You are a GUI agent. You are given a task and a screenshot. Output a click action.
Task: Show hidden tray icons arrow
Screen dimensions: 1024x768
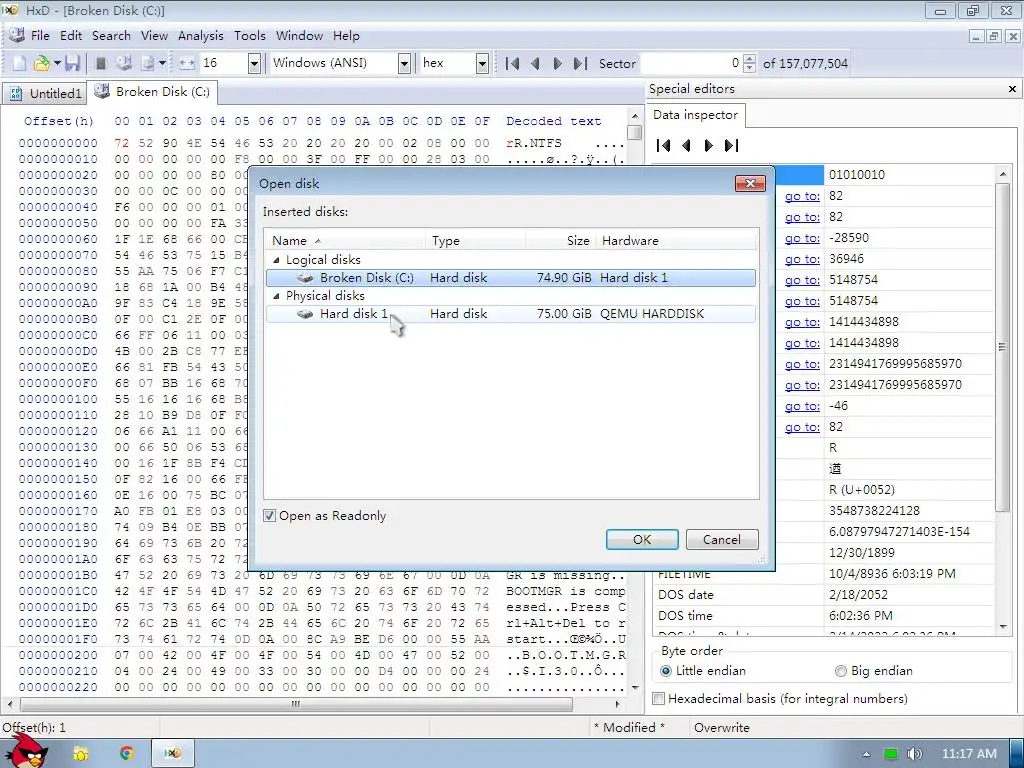867,754
